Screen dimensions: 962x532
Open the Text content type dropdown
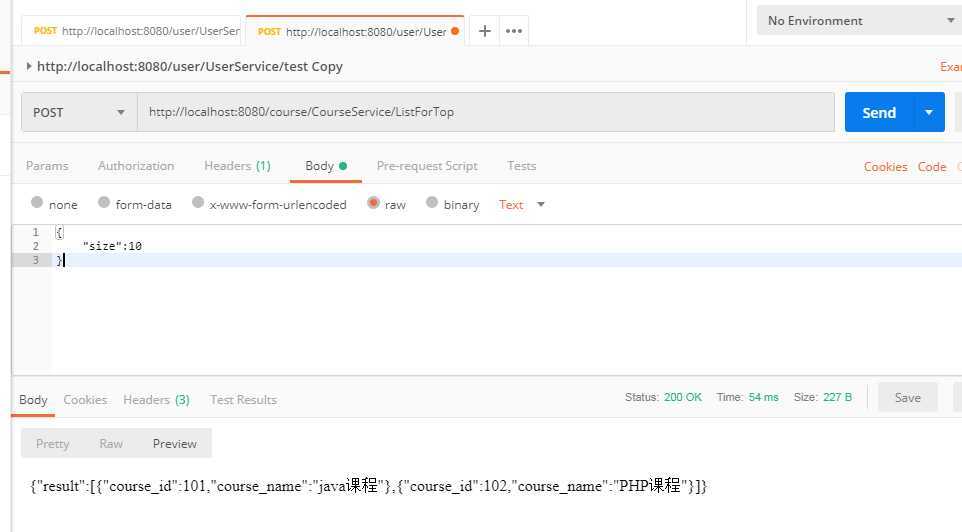click(521, 204)
